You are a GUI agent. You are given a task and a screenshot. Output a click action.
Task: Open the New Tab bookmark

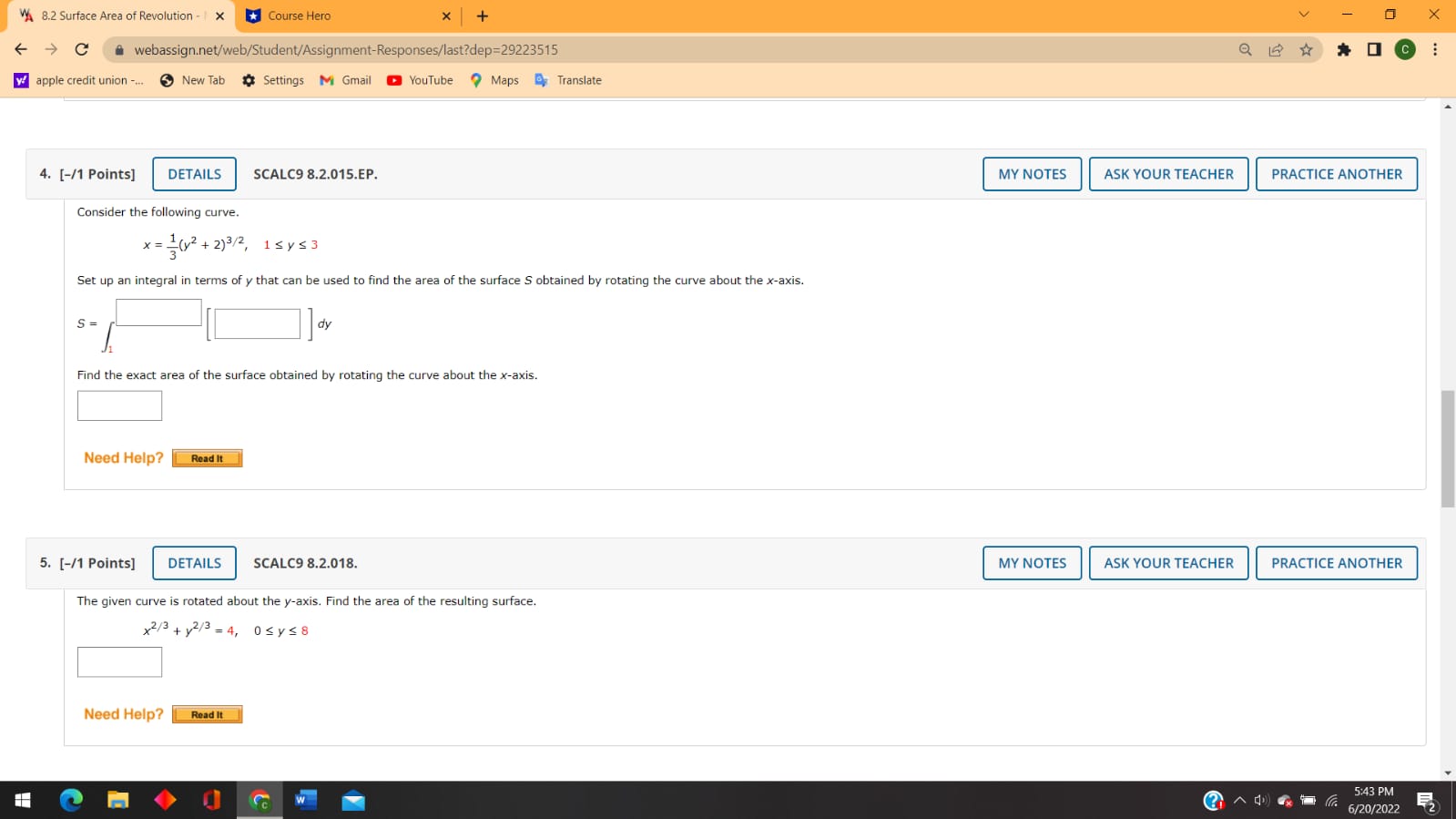tap(192, 80)
